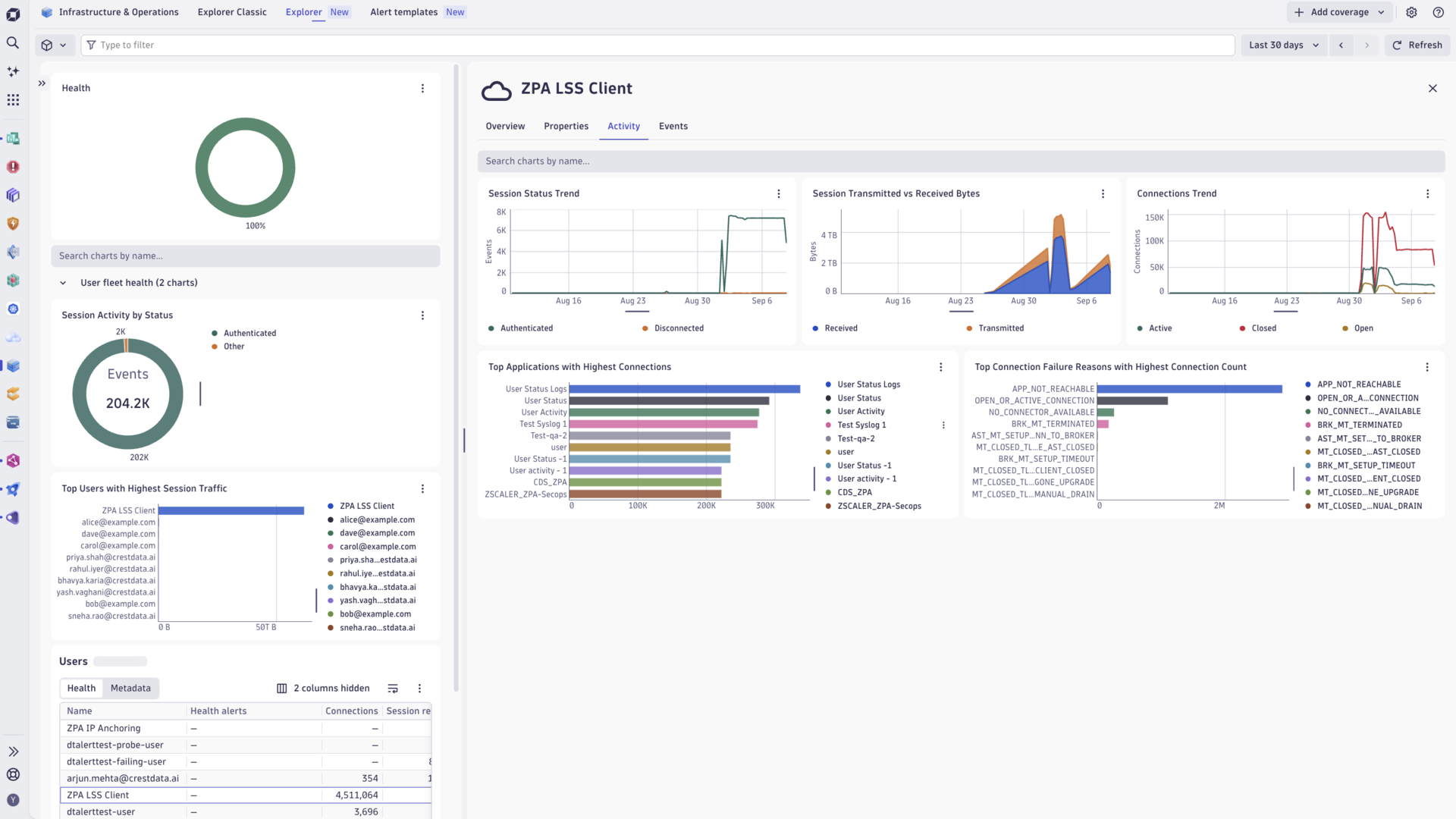Open Session Activity by Status options menu

click(422, 315)
